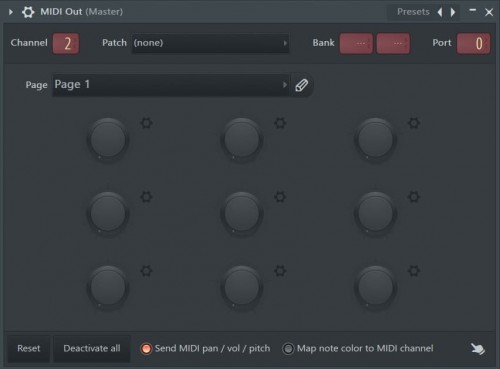Click the MIDI Out gear settings icon

click(x=28, y=12)
